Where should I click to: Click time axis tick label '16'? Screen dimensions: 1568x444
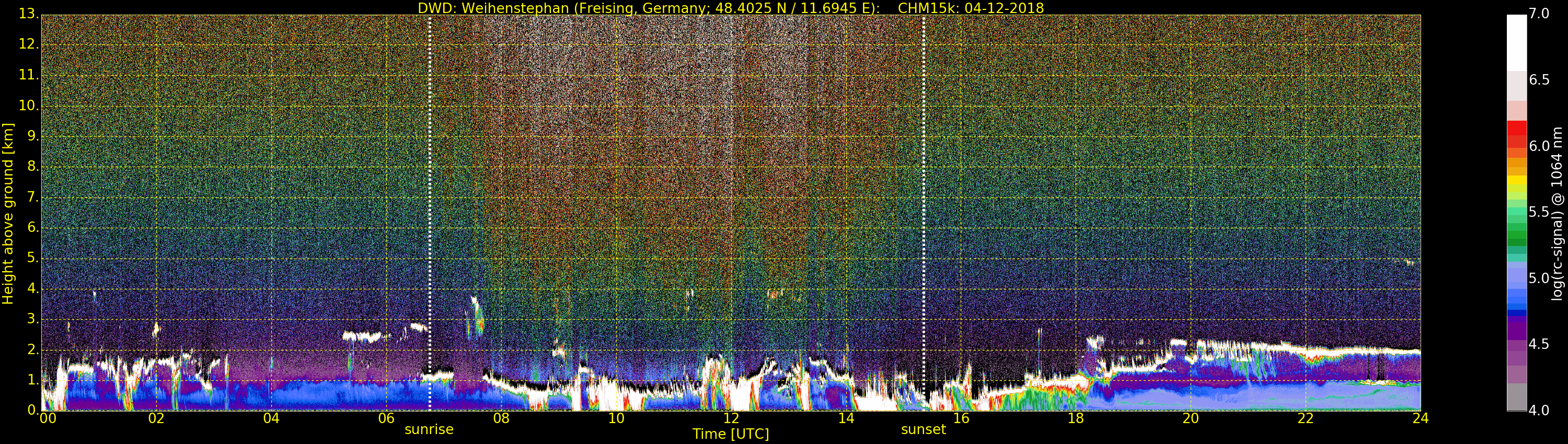click(x=961, y=418)
